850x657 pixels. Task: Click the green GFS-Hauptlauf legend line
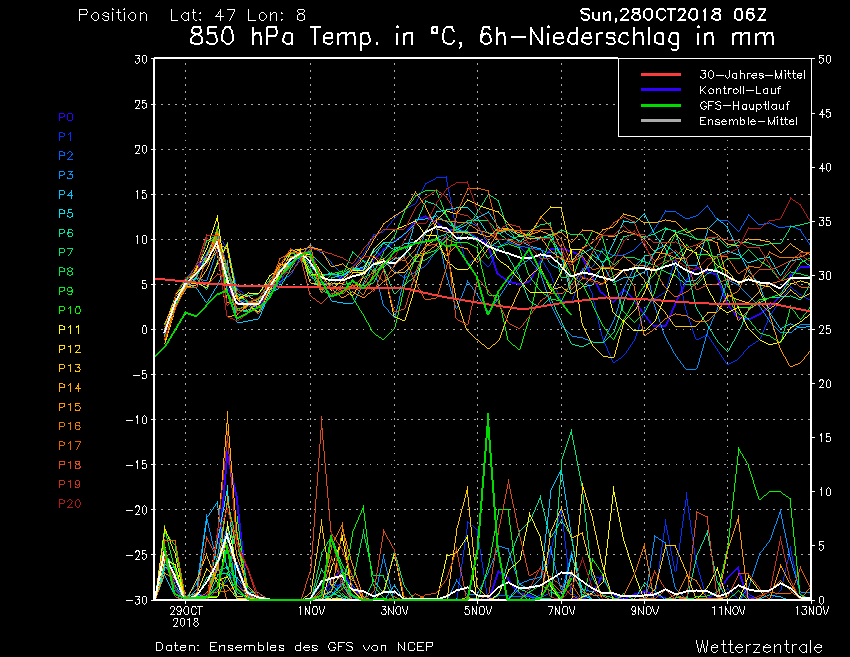[661, 105]
